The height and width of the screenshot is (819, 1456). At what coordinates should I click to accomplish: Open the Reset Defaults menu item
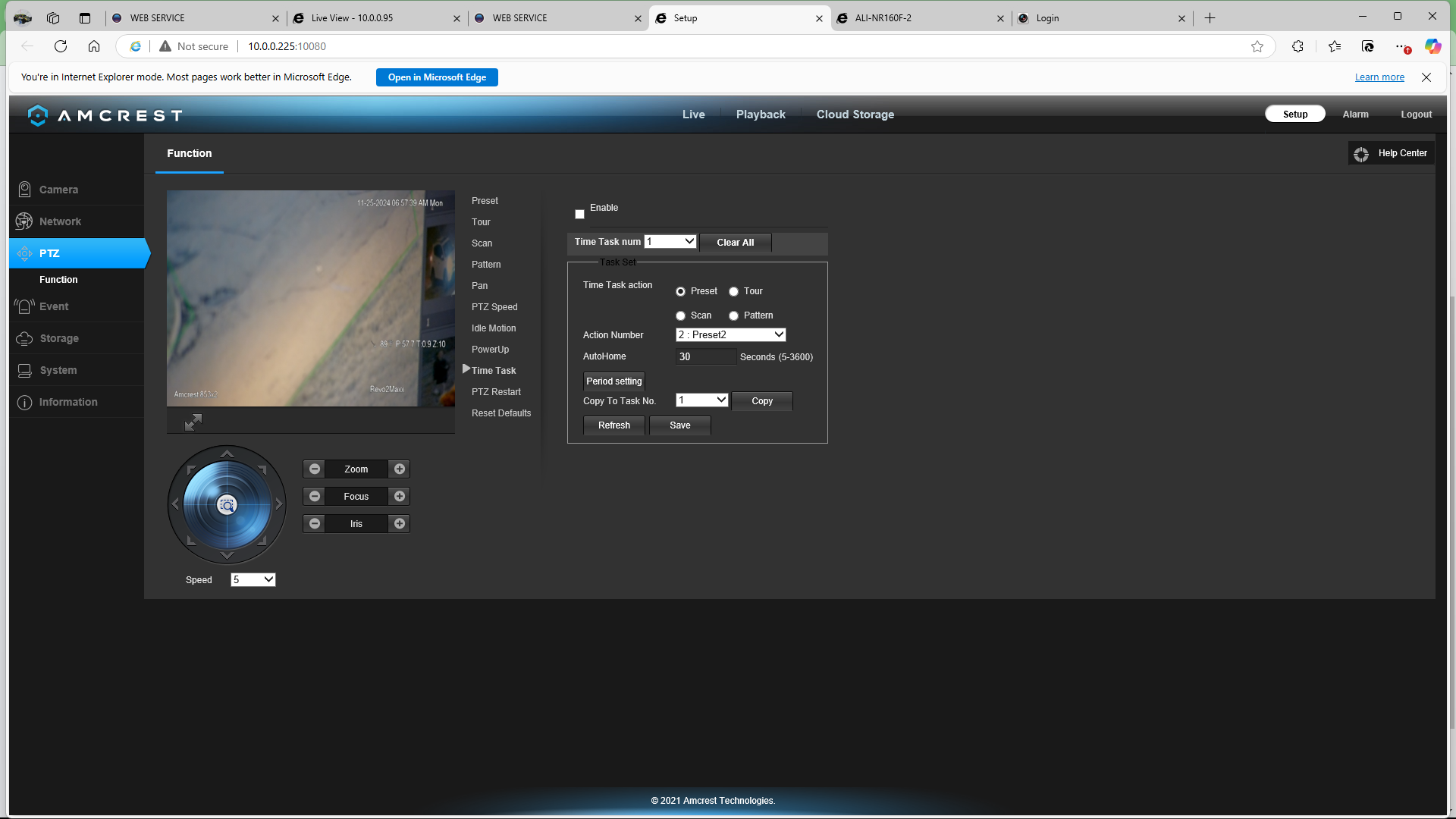point(501,413)
